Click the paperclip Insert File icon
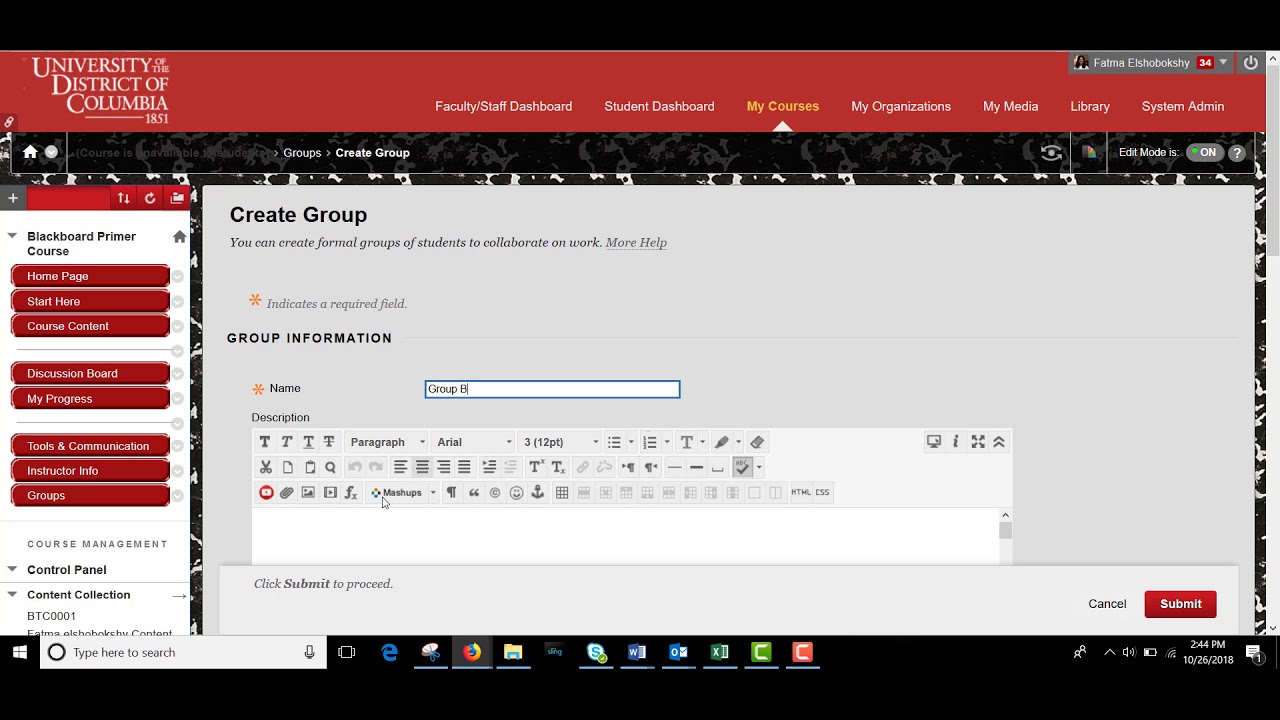Viewport: 1280px width, 720px height. [287, 492]
